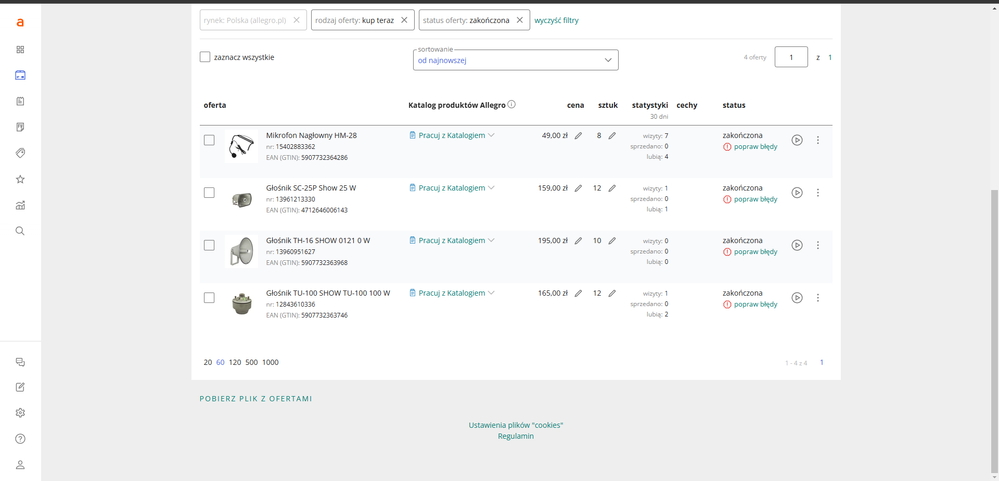Open more options menu for Mikrofon HM-28
Image resolution: width=999 pixels, height=481 pixels.
point(818,140)
